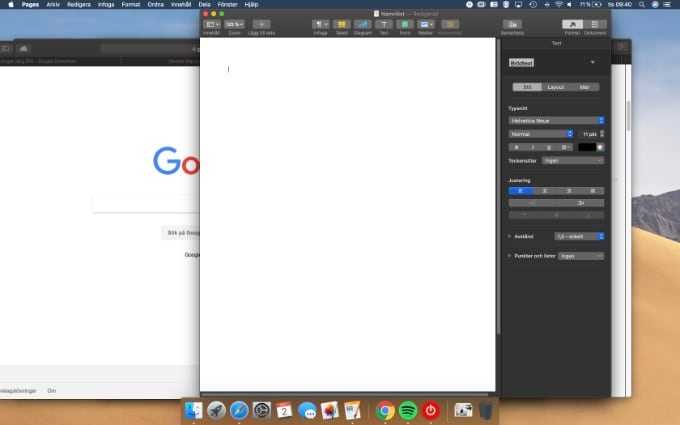680x425 pixels.
Task: Open the Zoom percentage dropdown
Action: click(234, 24)
